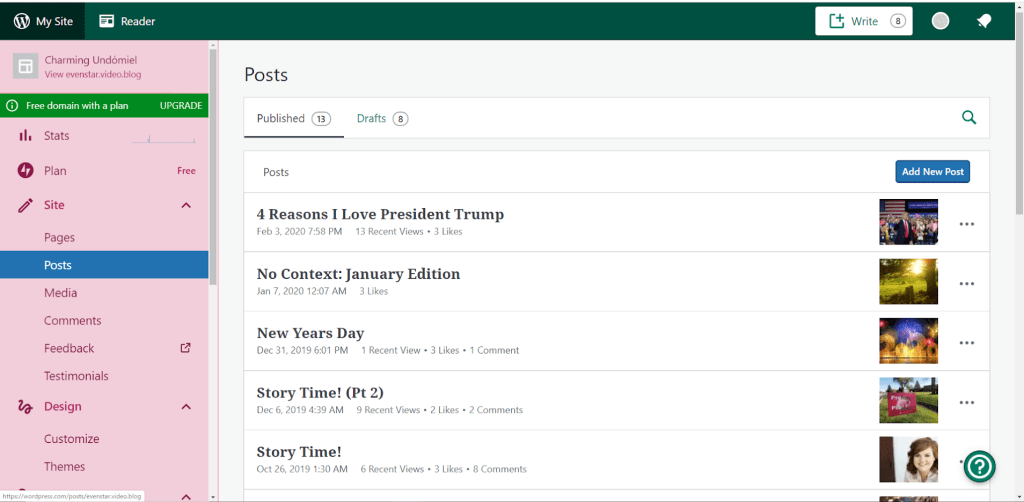Click the Write new post button
Screen dimensions: 1024x502
[863, 21]
